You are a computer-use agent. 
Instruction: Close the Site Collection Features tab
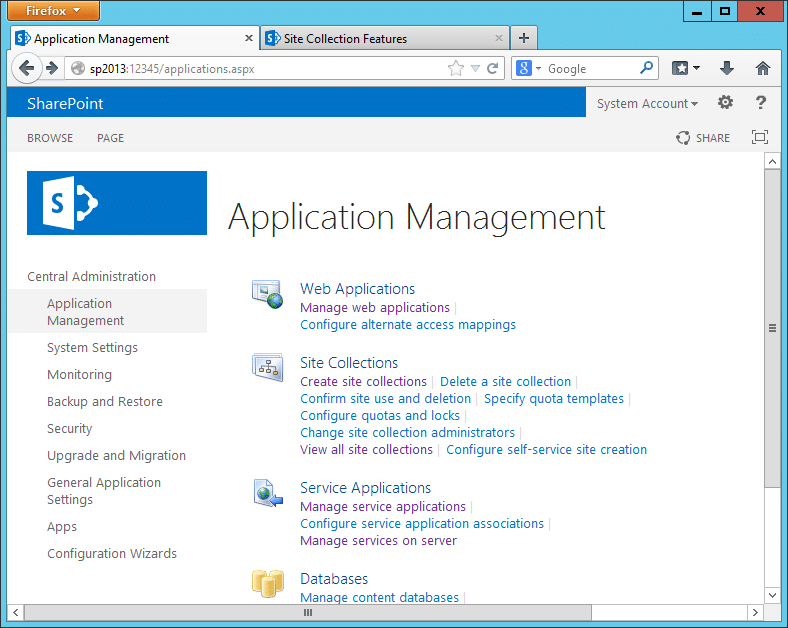499,38
